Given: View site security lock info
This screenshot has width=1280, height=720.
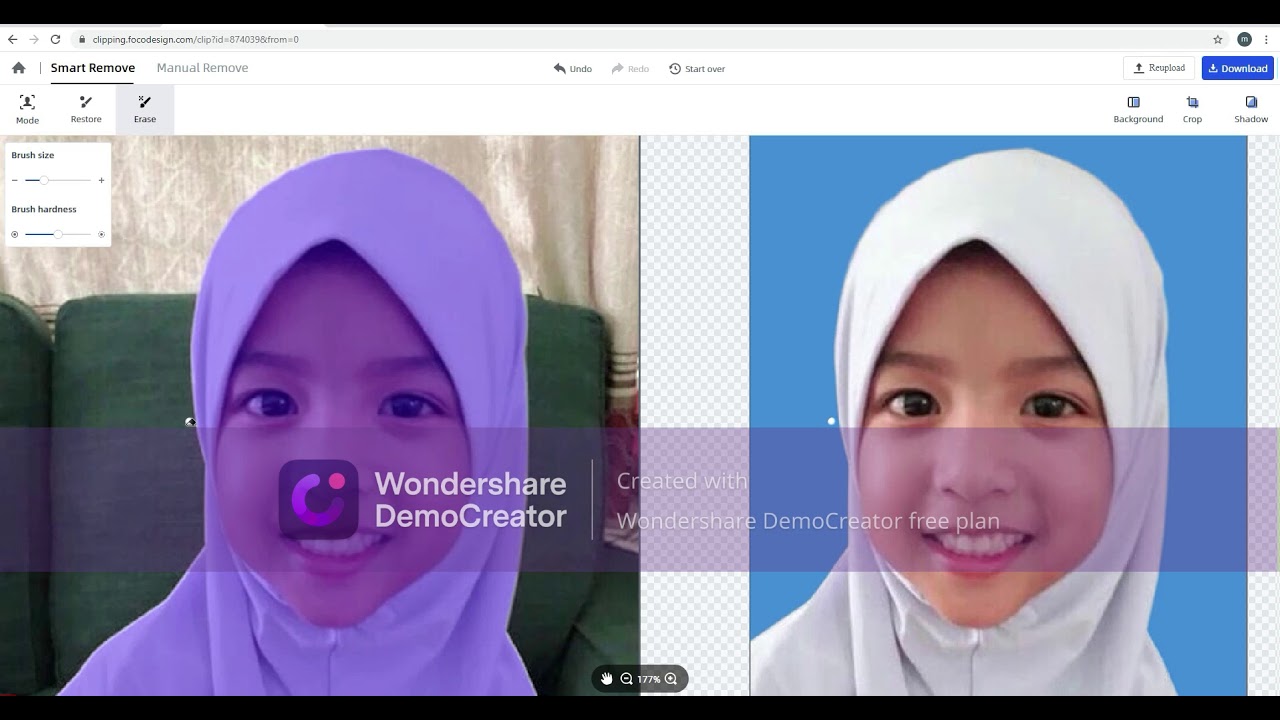Looking at the screenshot, I should coord(82,39).
